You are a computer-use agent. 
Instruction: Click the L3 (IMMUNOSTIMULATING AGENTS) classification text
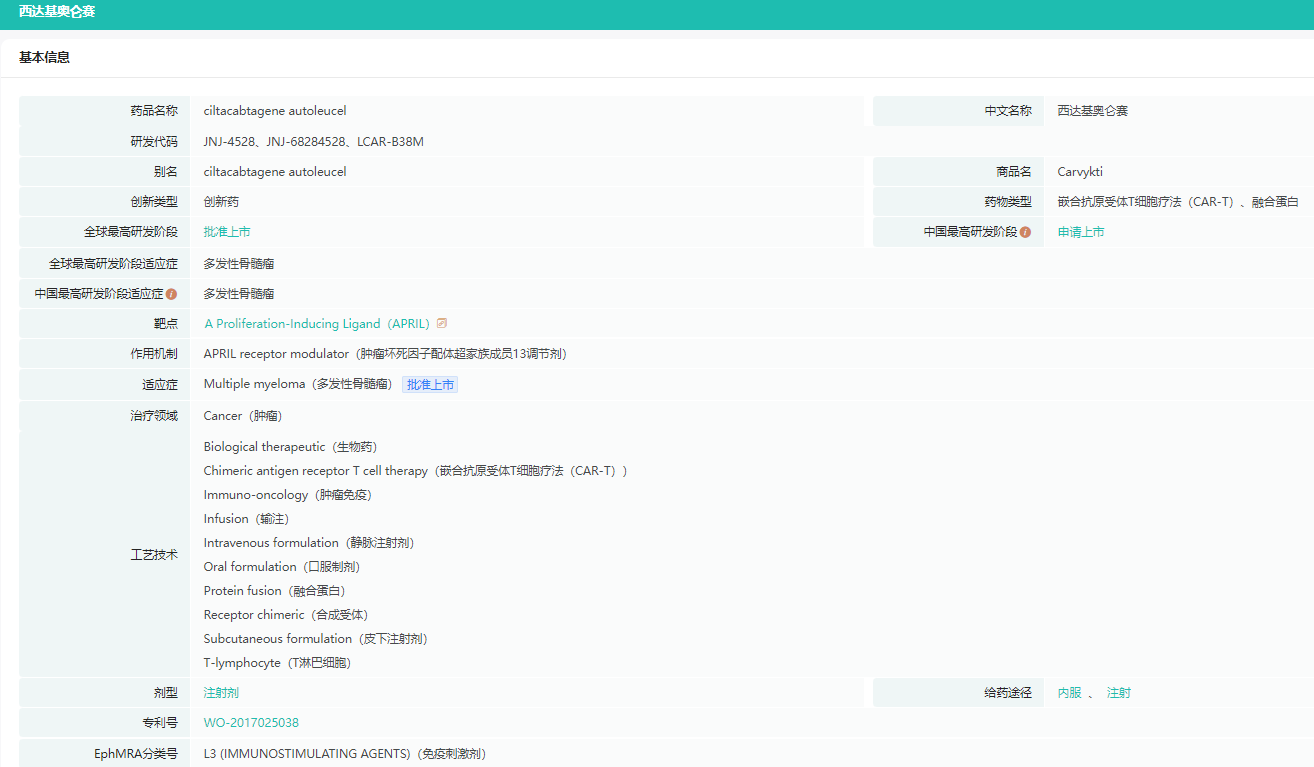tap(345, 754)
